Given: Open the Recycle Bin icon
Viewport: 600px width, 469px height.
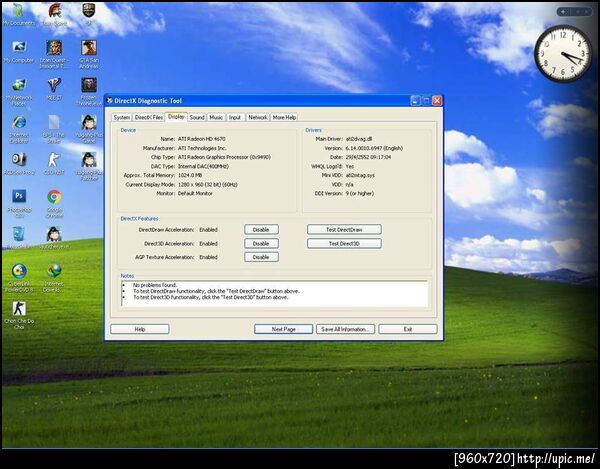Looking at the screenshot, I should click(19, 237).
